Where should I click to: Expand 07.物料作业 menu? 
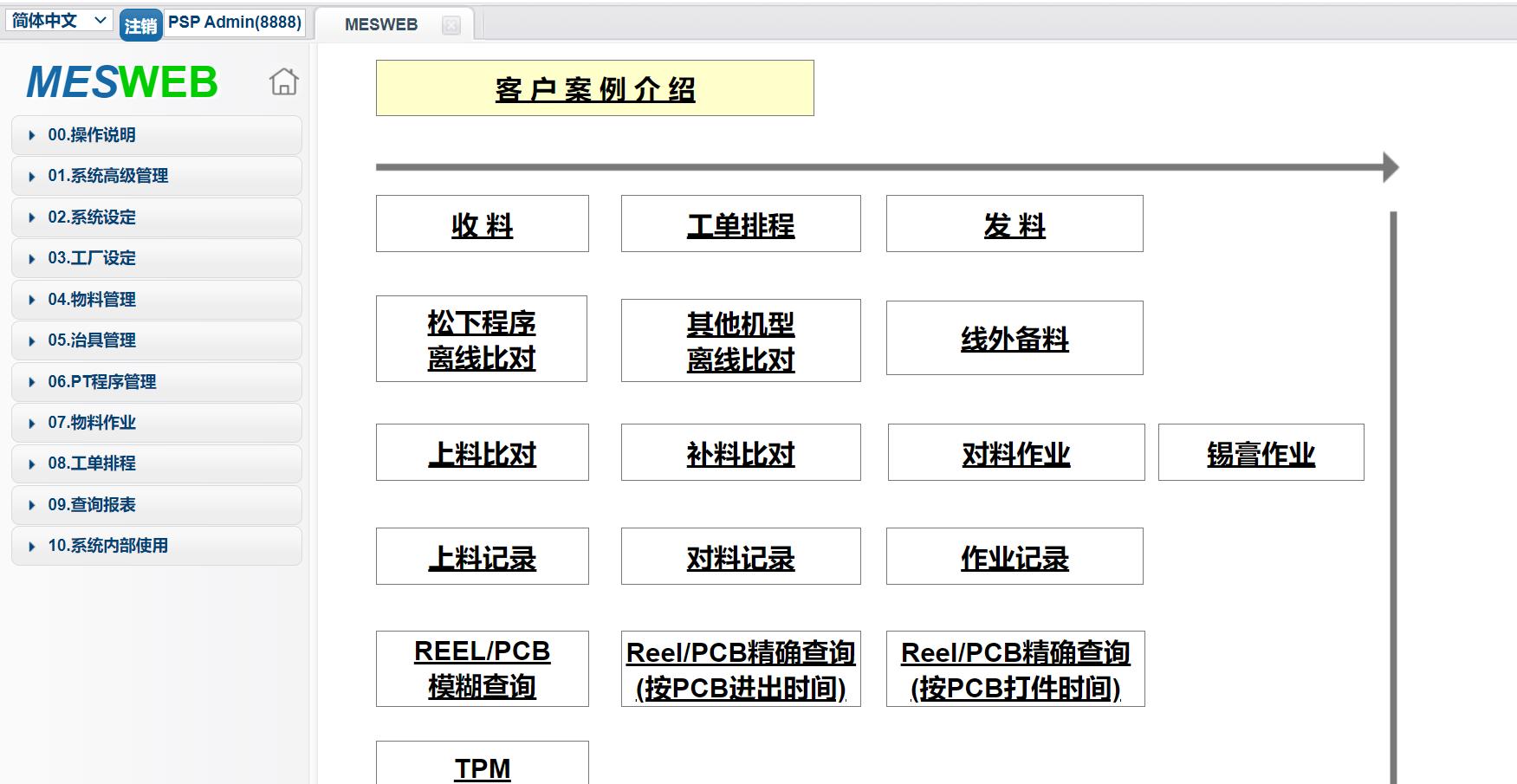pos(157,423)
